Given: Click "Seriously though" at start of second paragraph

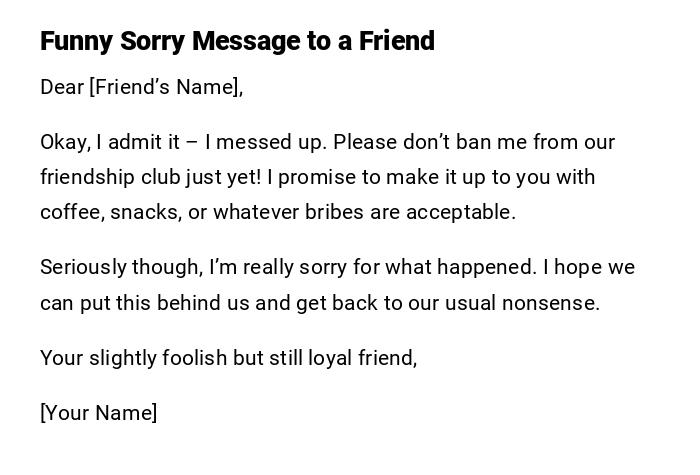Looking at the screenshot, I should point(119,268).
